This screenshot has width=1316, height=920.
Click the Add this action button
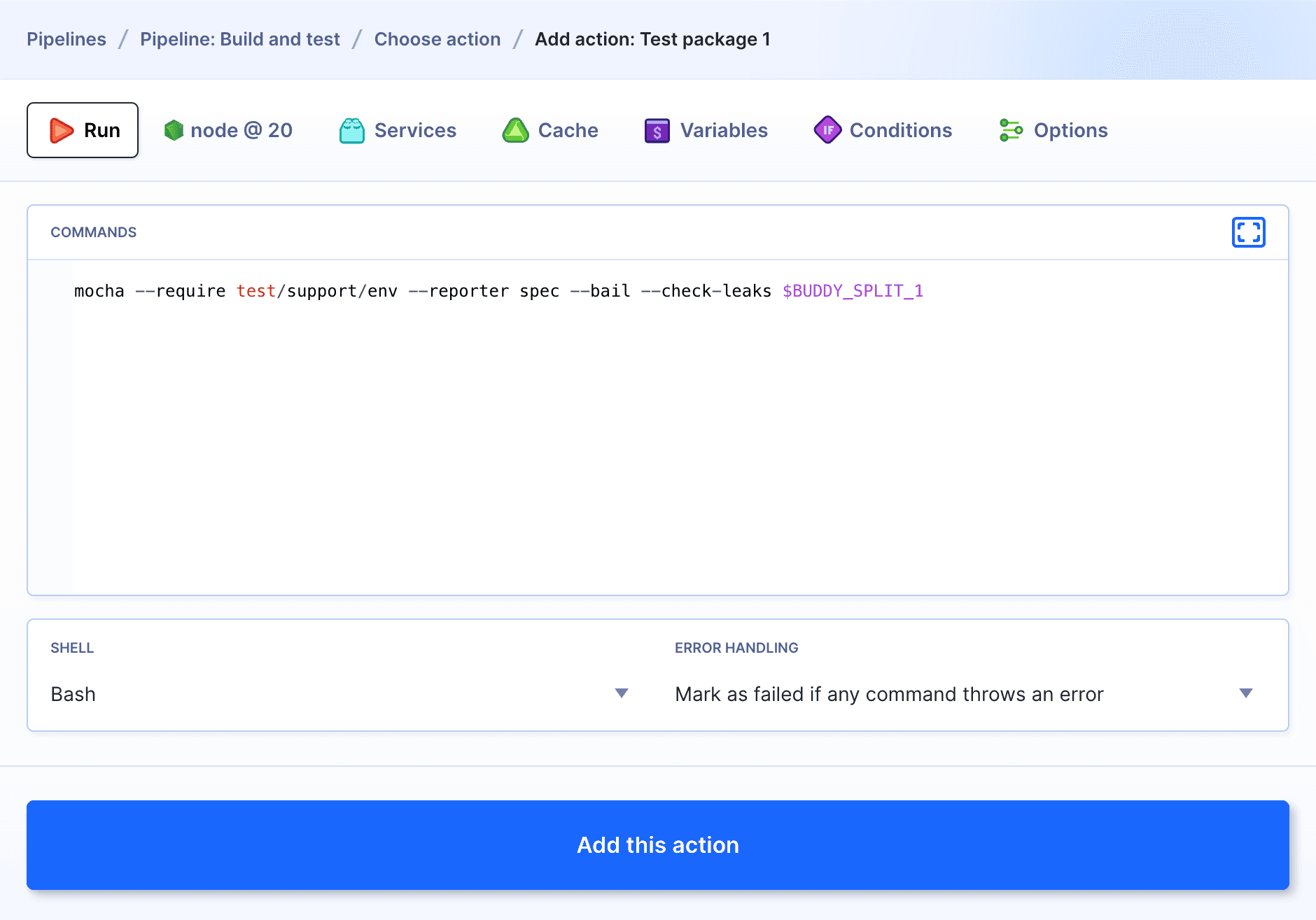click(657, 844)
